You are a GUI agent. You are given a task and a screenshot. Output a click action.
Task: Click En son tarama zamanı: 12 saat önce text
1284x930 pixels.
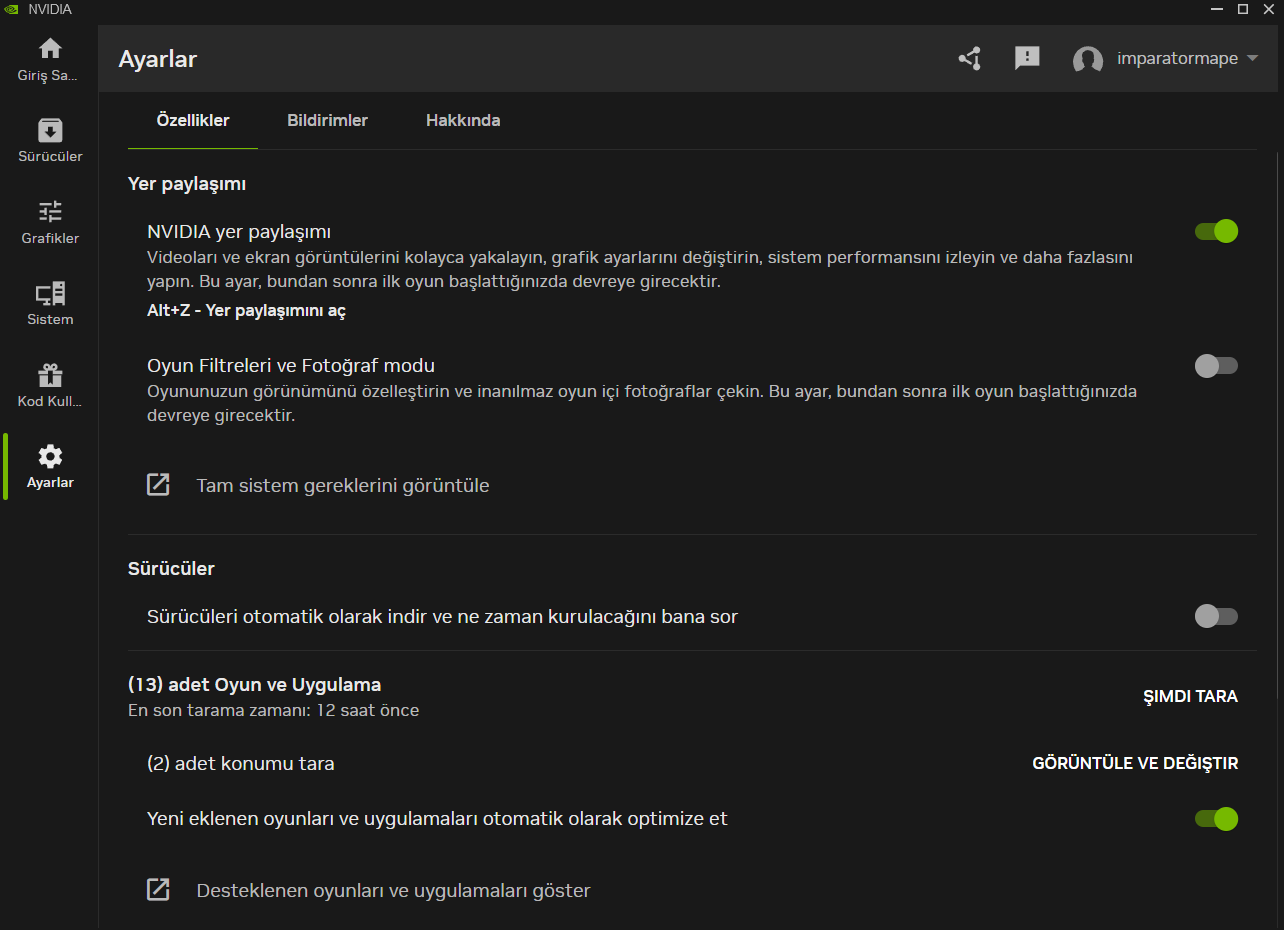pyautogui.click(x=274, y=711)
